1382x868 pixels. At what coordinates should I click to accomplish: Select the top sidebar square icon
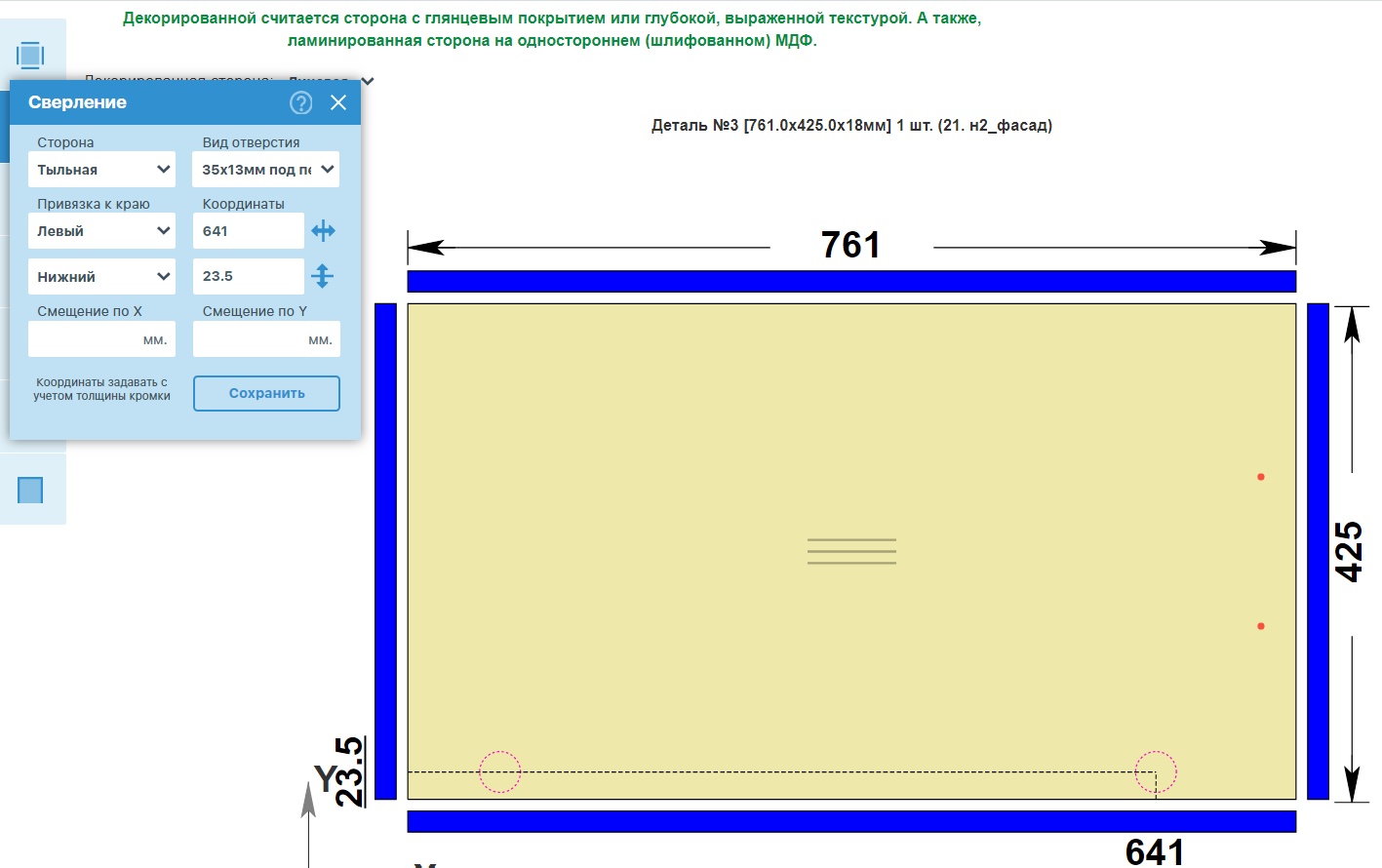point(30,55)
